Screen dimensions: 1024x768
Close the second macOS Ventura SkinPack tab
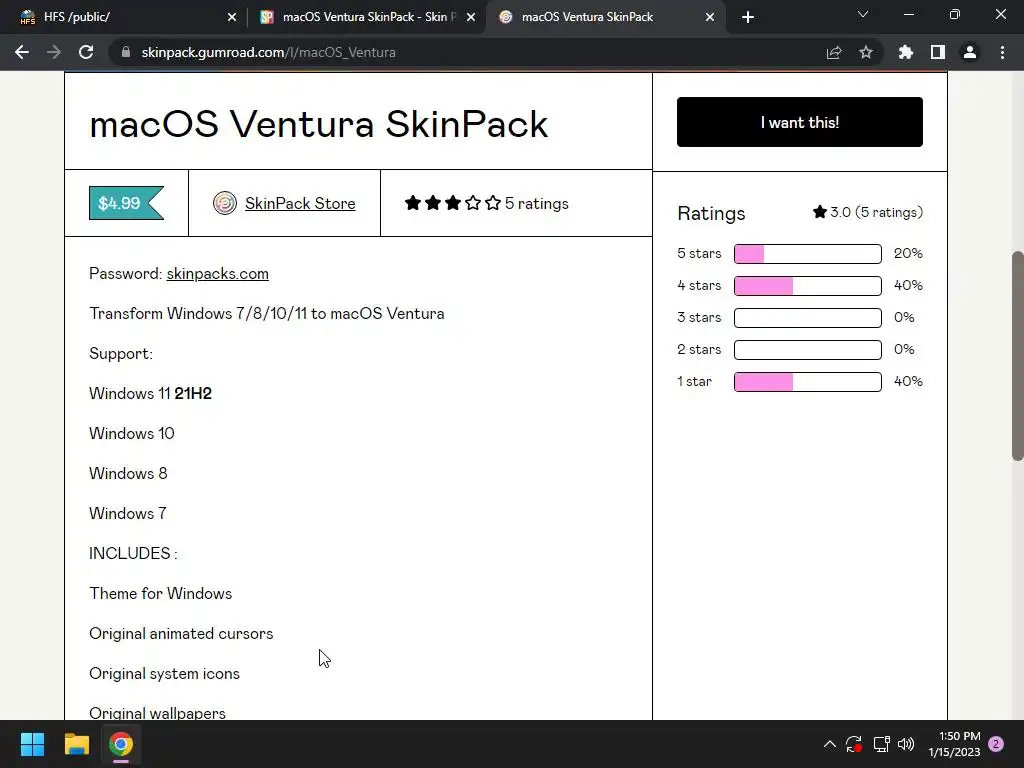pos(471,17)
